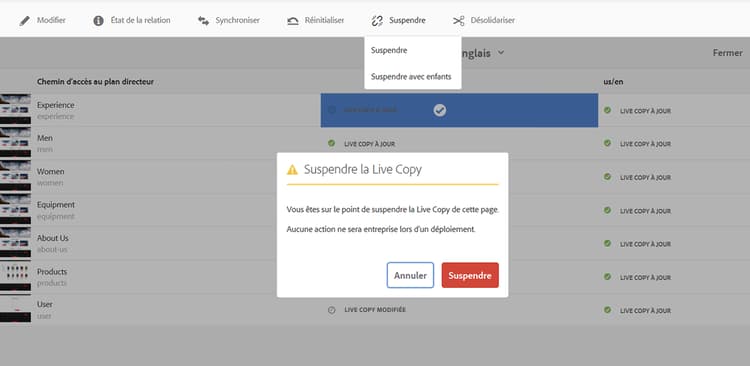Choose Réinitialiser in the toolbar

pos(316,21)
